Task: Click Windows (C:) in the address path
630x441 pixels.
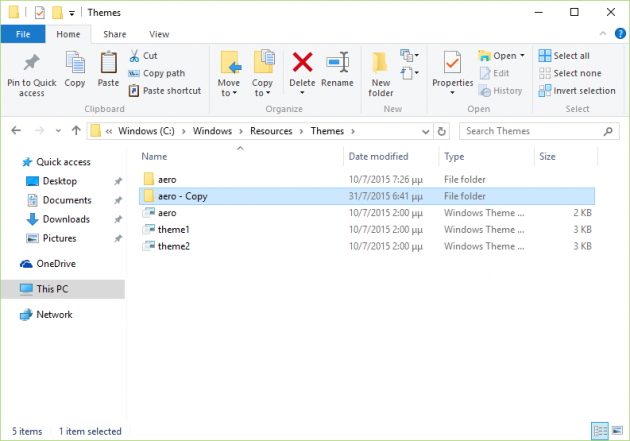Action: tap(146, 131)
